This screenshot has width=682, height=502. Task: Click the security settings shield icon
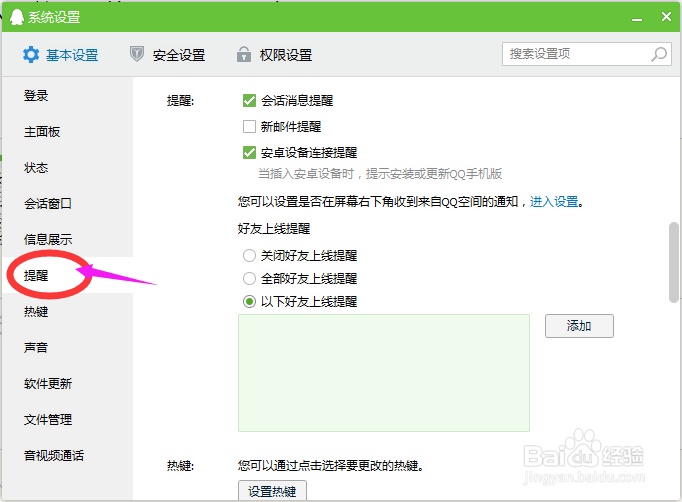[x=137, y=54]
